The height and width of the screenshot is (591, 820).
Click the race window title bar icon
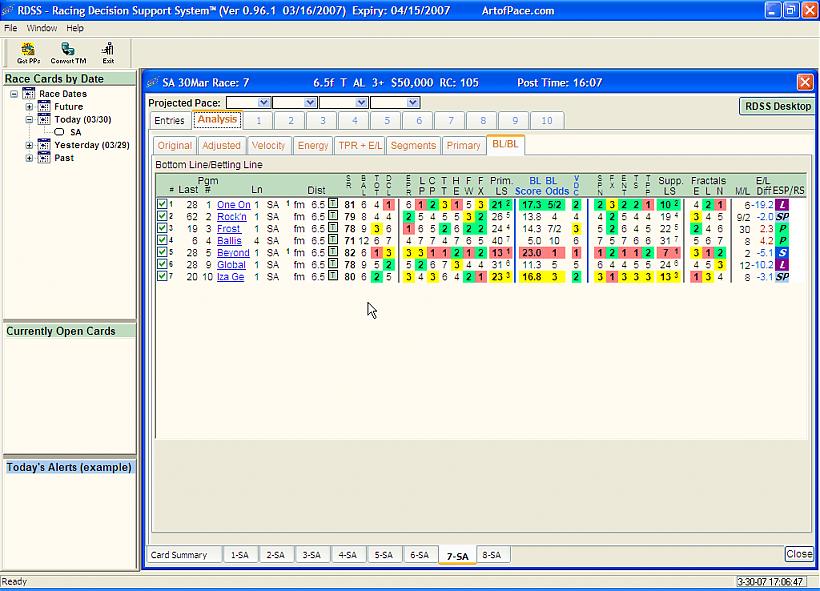click(153, 82)
